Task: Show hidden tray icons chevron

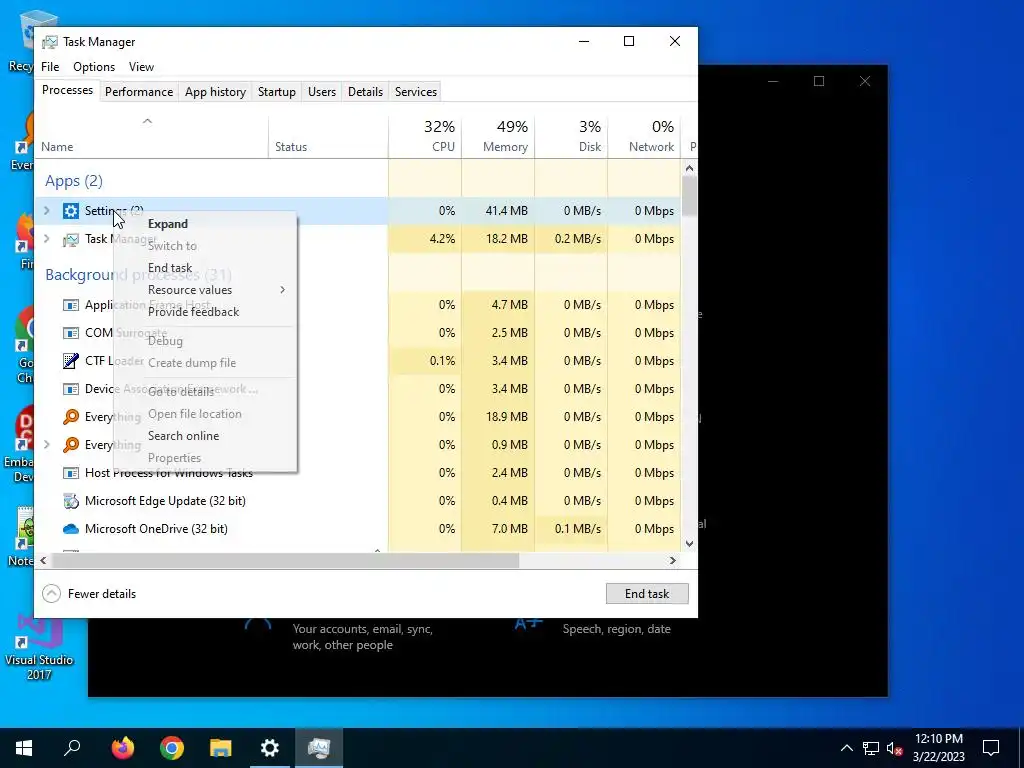Action: [x=846, y=748]
